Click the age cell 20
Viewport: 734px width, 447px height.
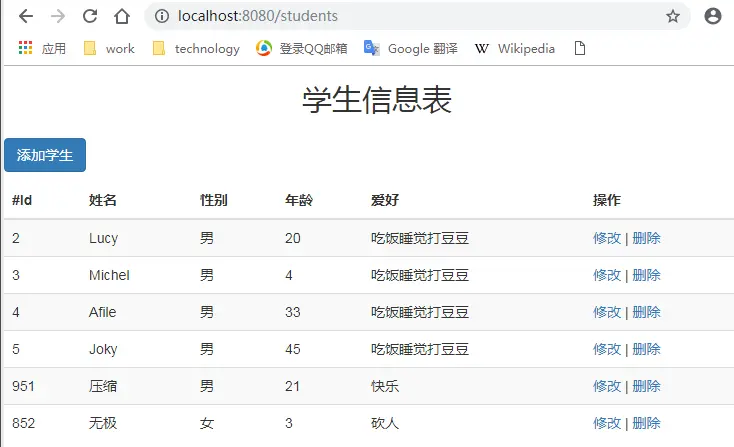click(x=293, y=238)
